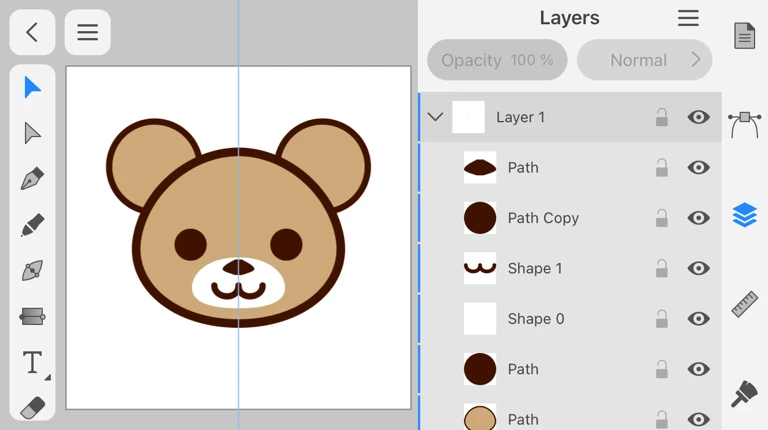Viewport: 768px width, 430px height.
Task: Toggle lock on Layer 1
Action: (661, 118)
